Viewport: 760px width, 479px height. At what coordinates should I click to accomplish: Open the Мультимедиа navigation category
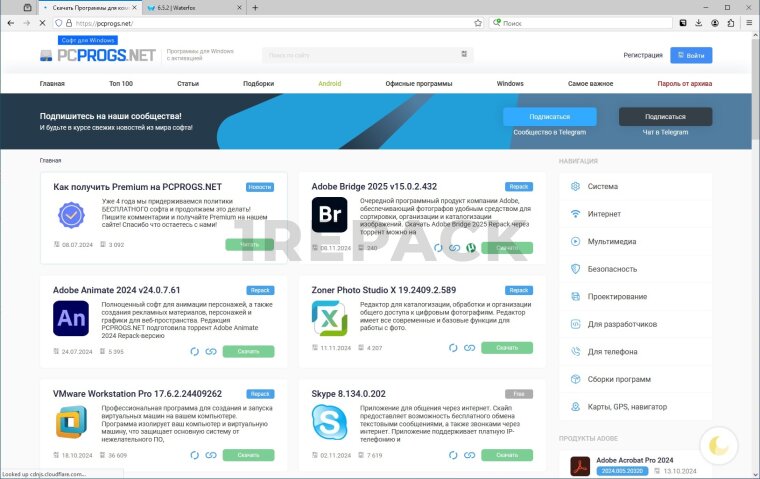pyautogui.click(x=611, y=241)
